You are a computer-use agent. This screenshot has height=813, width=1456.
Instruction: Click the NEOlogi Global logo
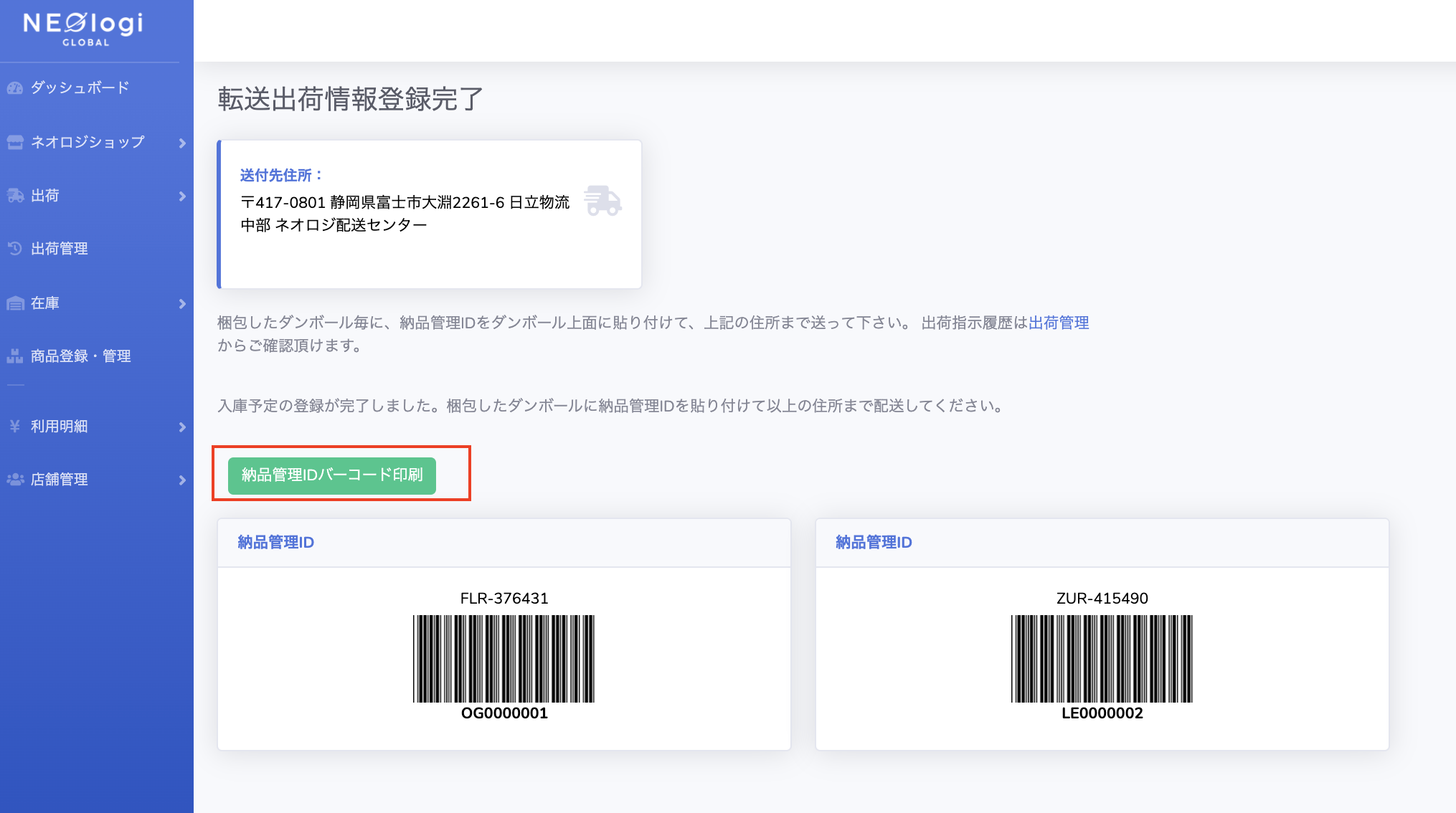click(83, 29)
